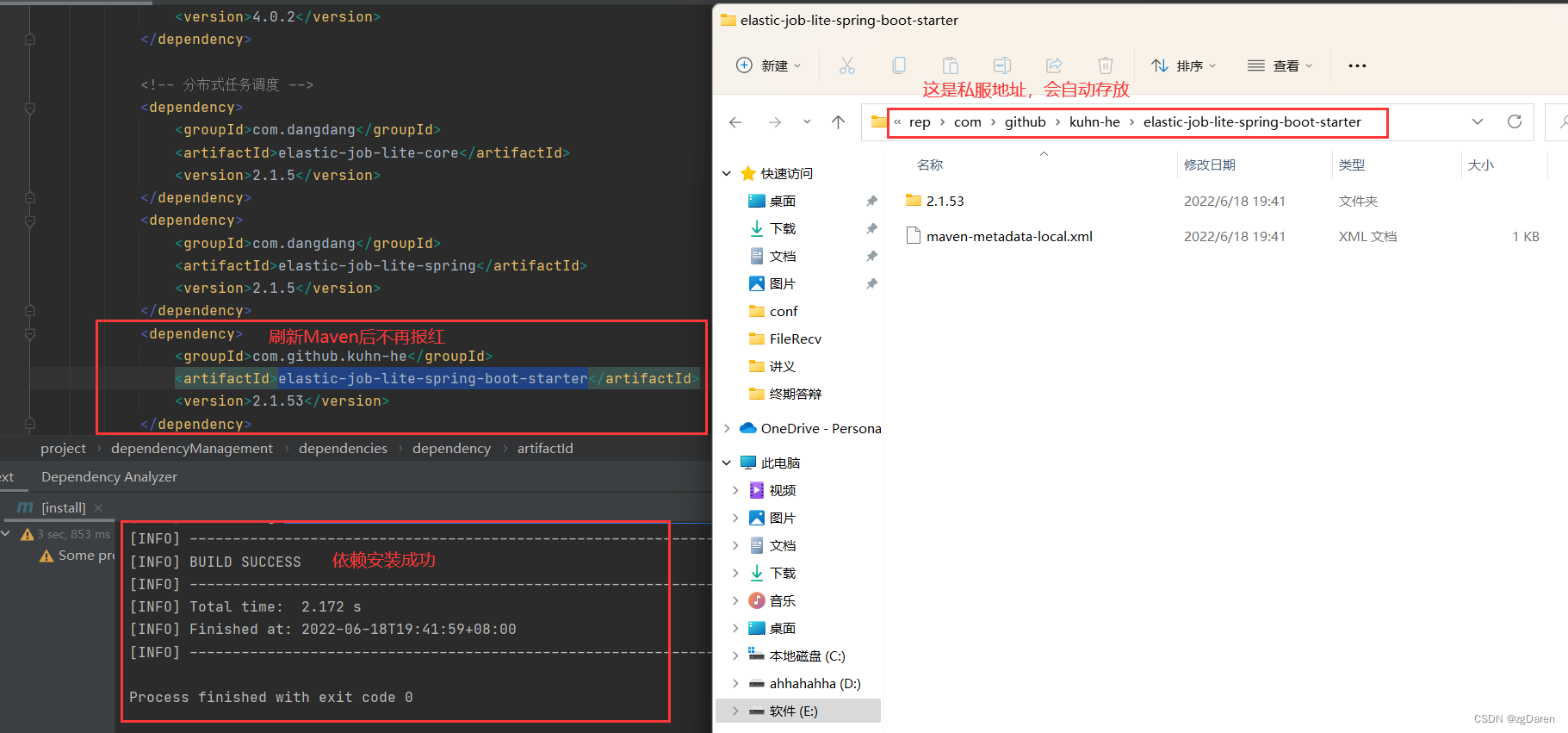Open pinned Downloads (下载) in Quick access

tap(783, 228)
